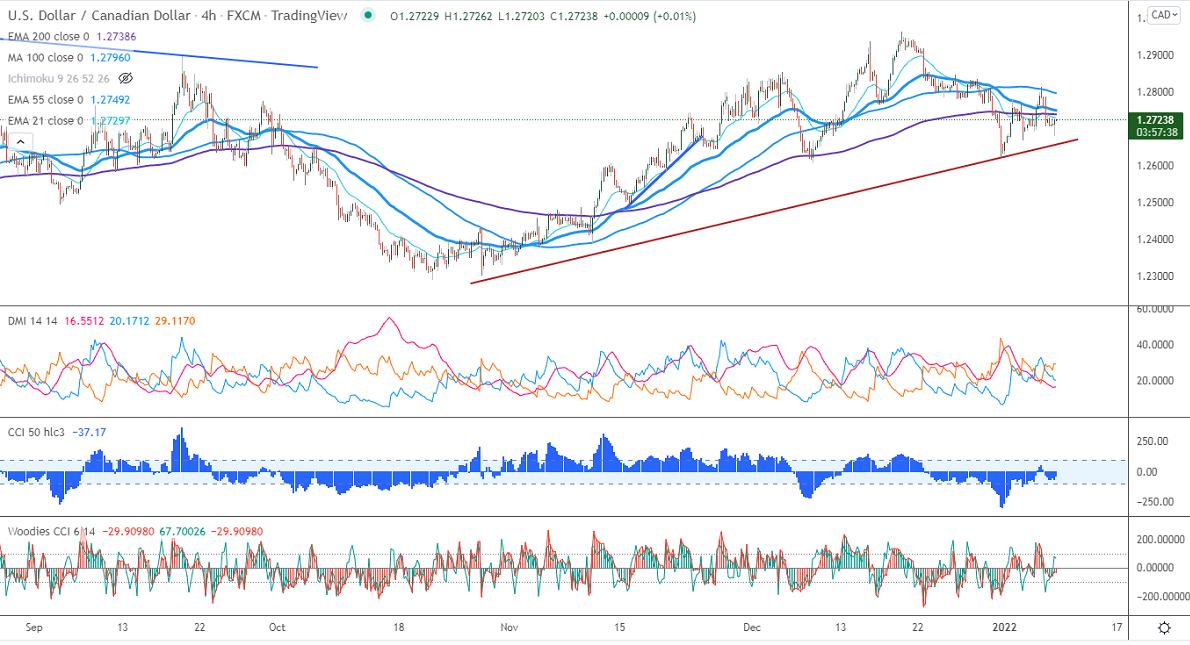Image resolution: width=1190 pixels, height=645 pixels.
Task: Click the 2022 label on time axis
Action: click(x=1005, y=628)
